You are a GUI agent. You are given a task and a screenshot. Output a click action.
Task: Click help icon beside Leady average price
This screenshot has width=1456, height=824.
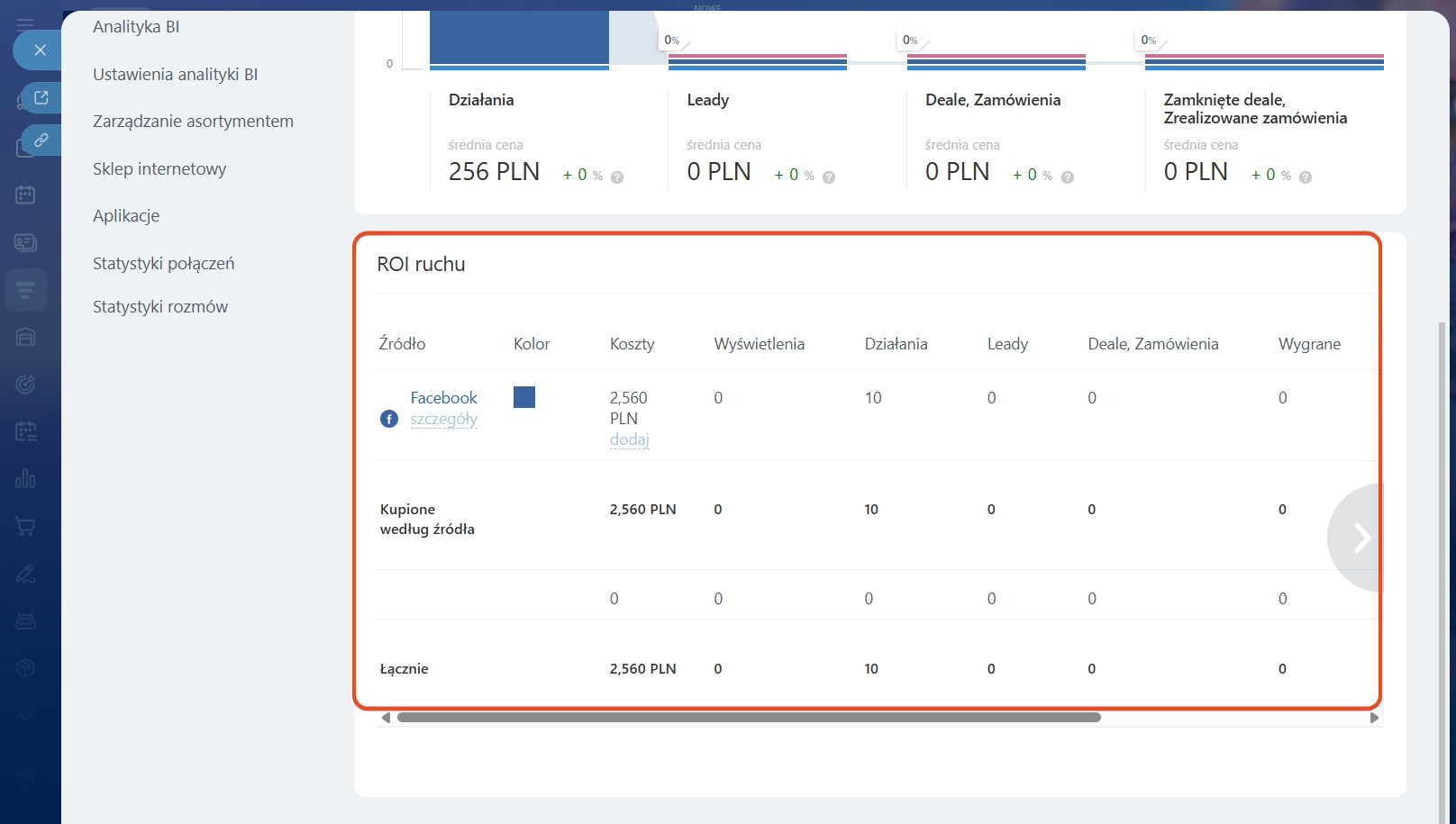pos(829,177)
